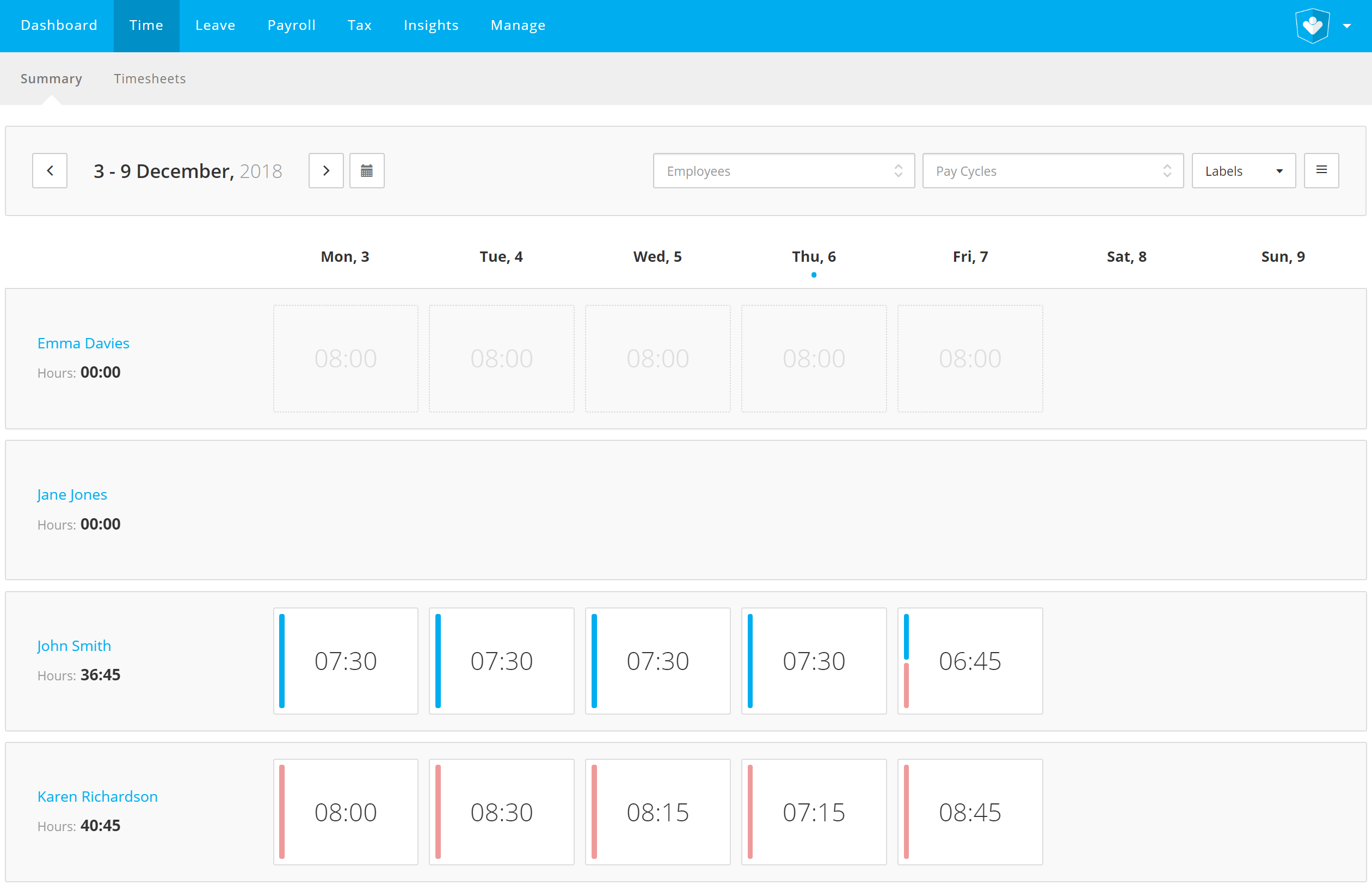The height and width of the screenshot is (885, 1372).
Task: Open John Smith employee link
Action: pos(74,646)
